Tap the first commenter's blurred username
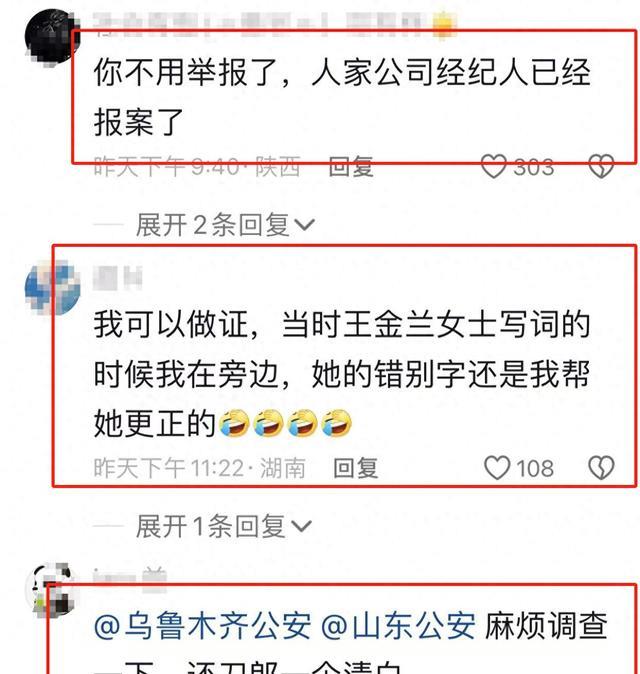The image size is (640, 674). tap(275, 25)
